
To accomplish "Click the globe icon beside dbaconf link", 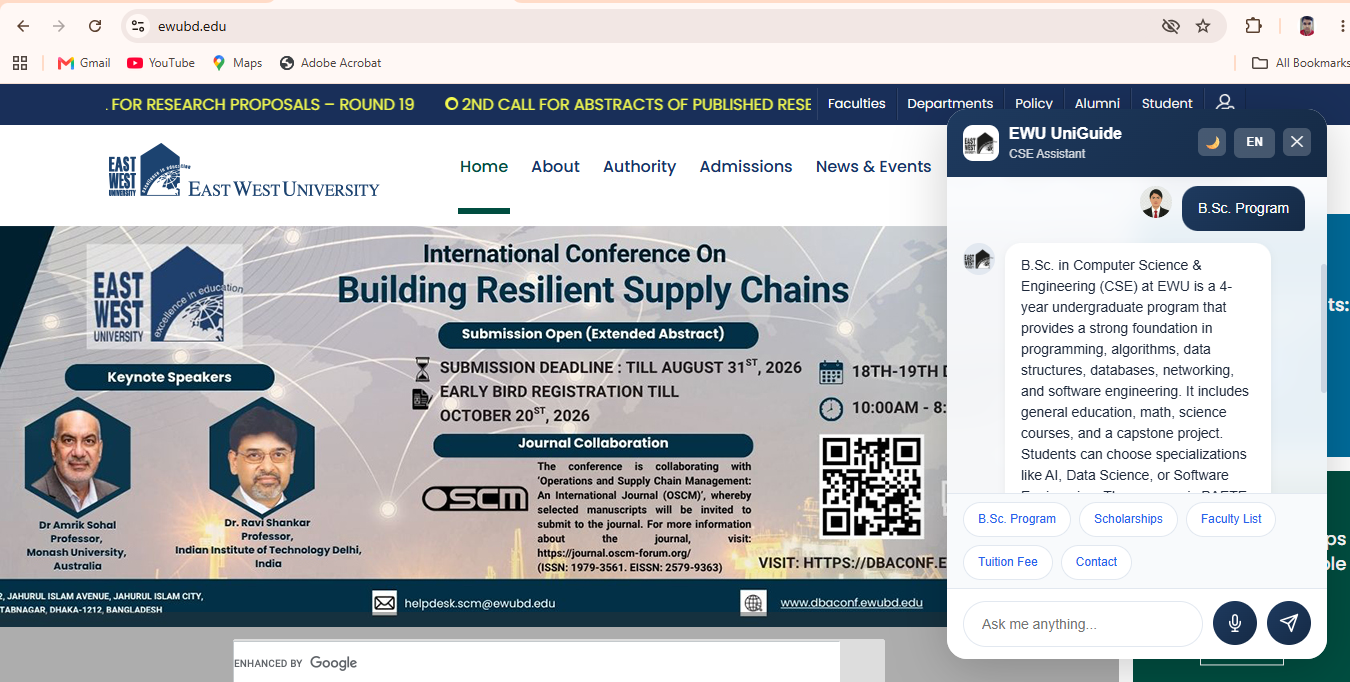I will pyautogui.click(x=754, y=603).
